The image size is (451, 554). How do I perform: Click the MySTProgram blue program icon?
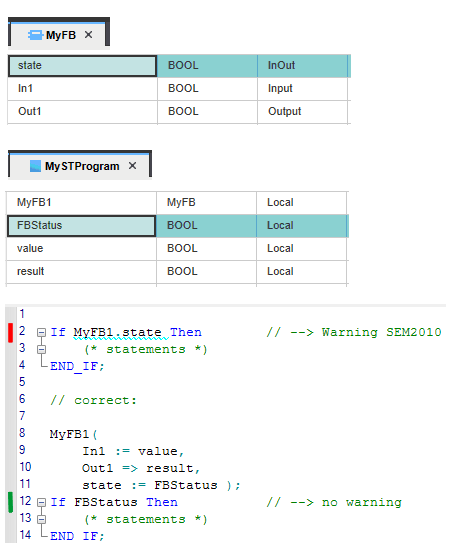[35, 166]
